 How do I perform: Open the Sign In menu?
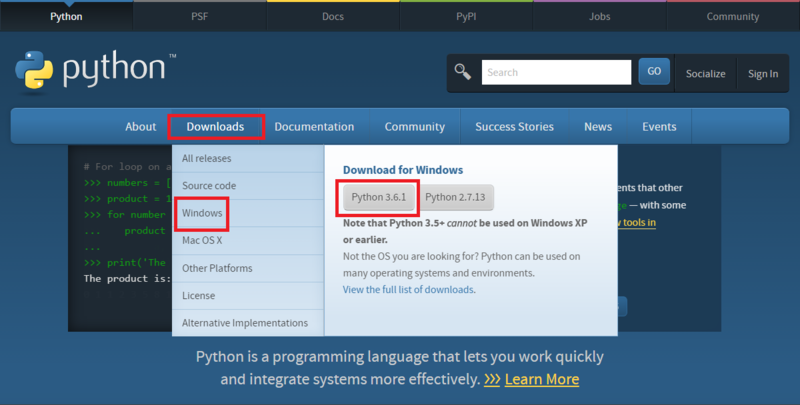tap(763, 74)
